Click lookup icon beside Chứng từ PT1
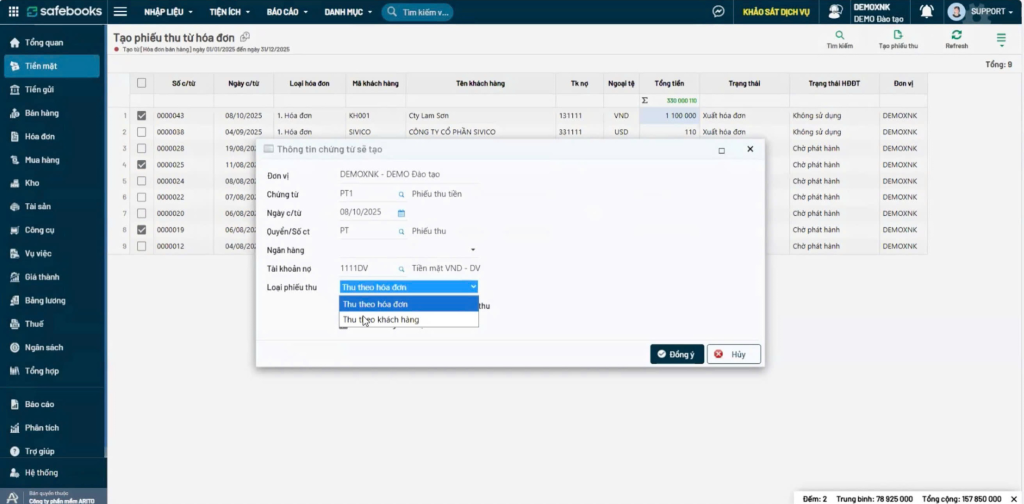This screenshot has width=1024, height=504. click(402, 194)
